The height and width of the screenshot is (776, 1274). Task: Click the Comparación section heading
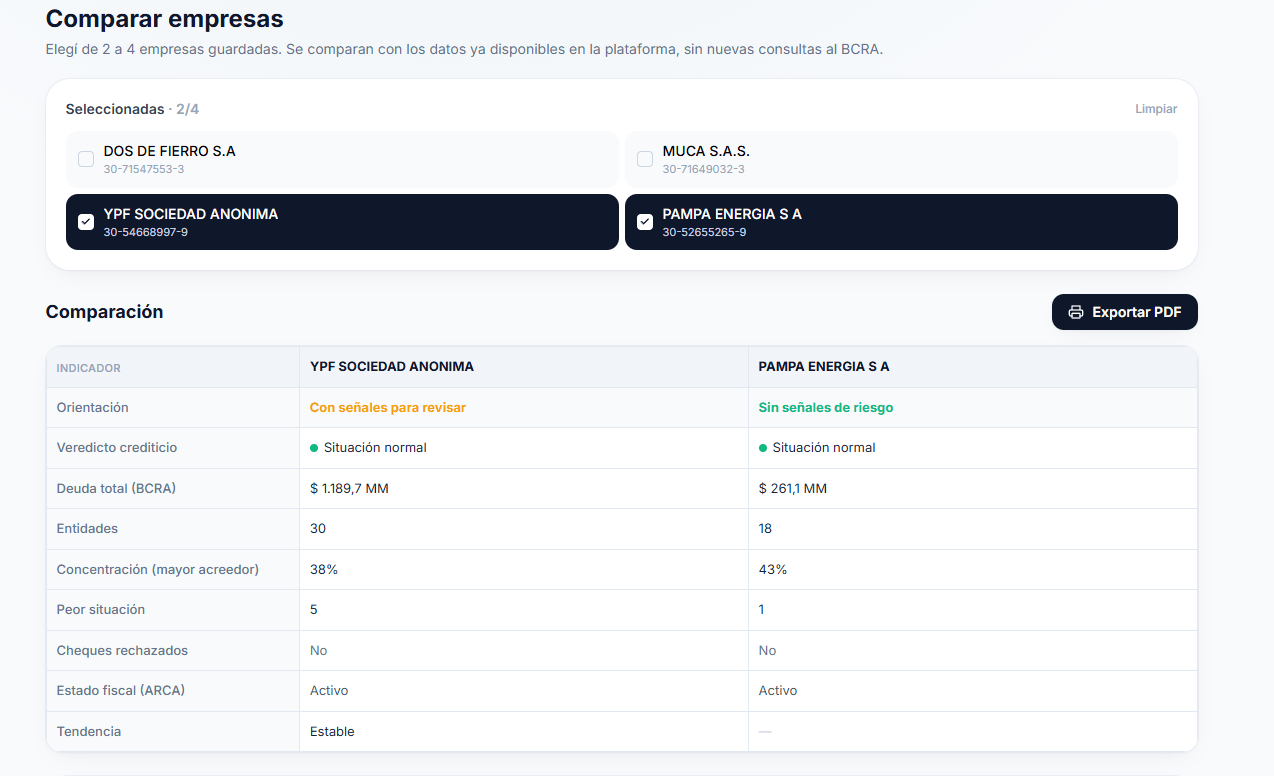105,312
